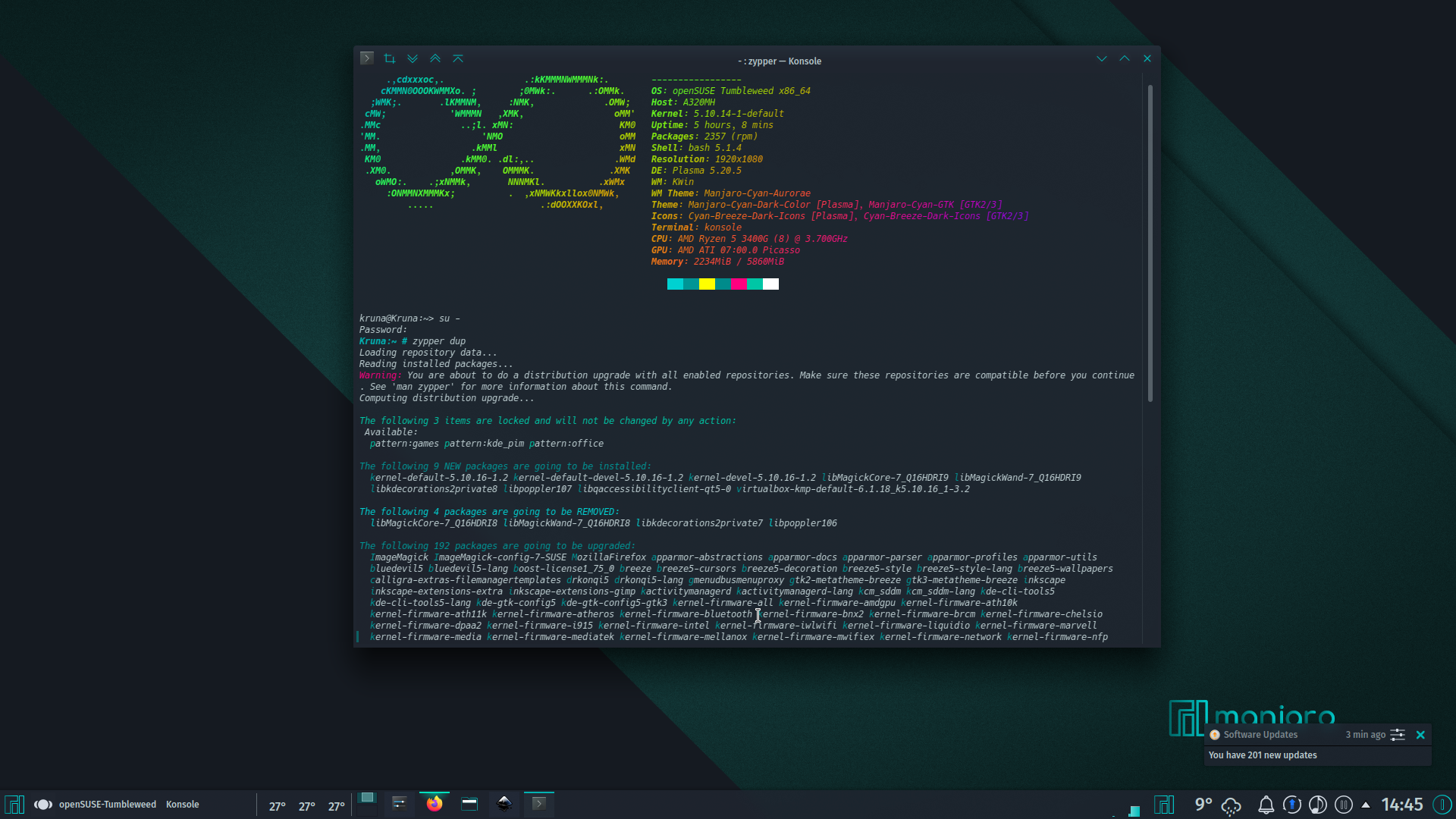Expand hidden system tray icons arrow

tap(1366, 805)
